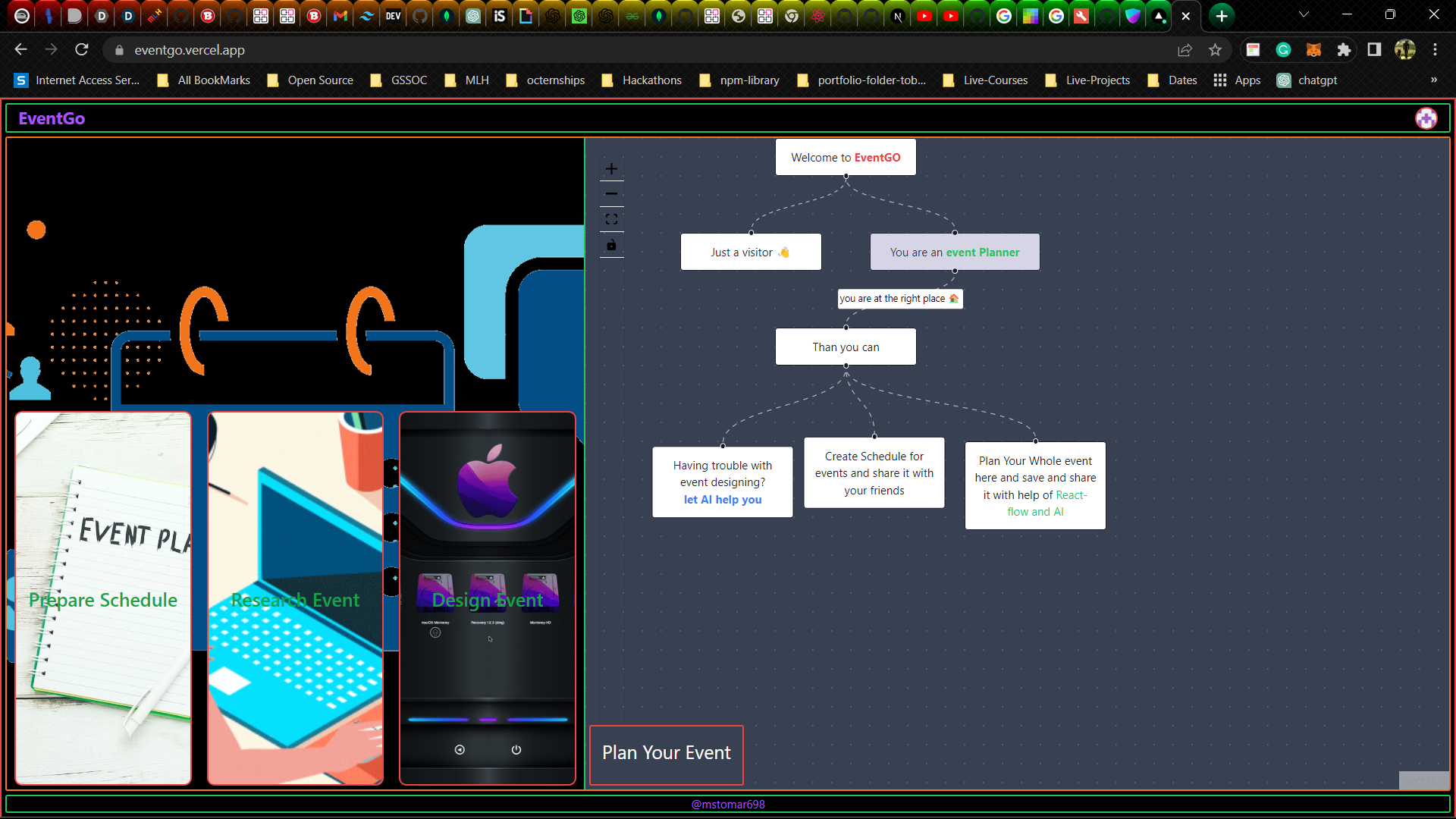Open the Hackathons bookmark folder
The image size is (1456, 819).
click(x=642, y=80)
